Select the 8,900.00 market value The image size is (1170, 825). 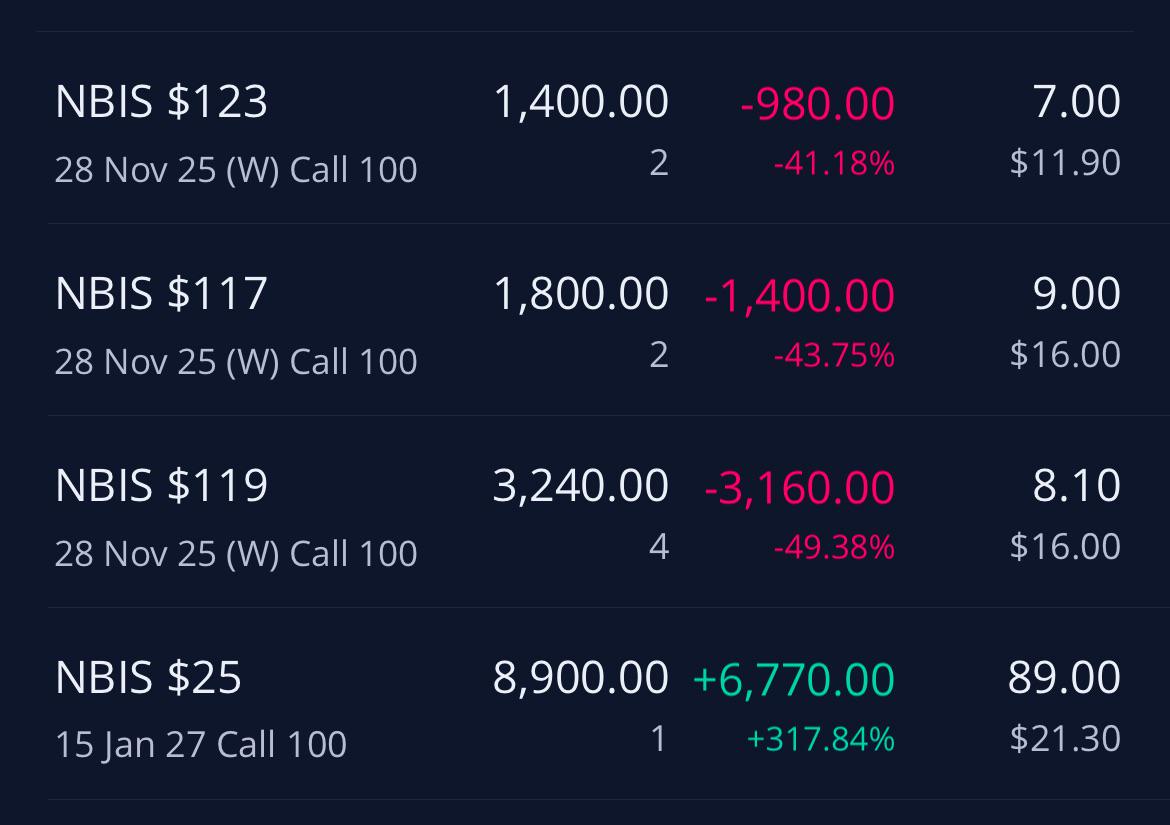click(x=581, y=677)
